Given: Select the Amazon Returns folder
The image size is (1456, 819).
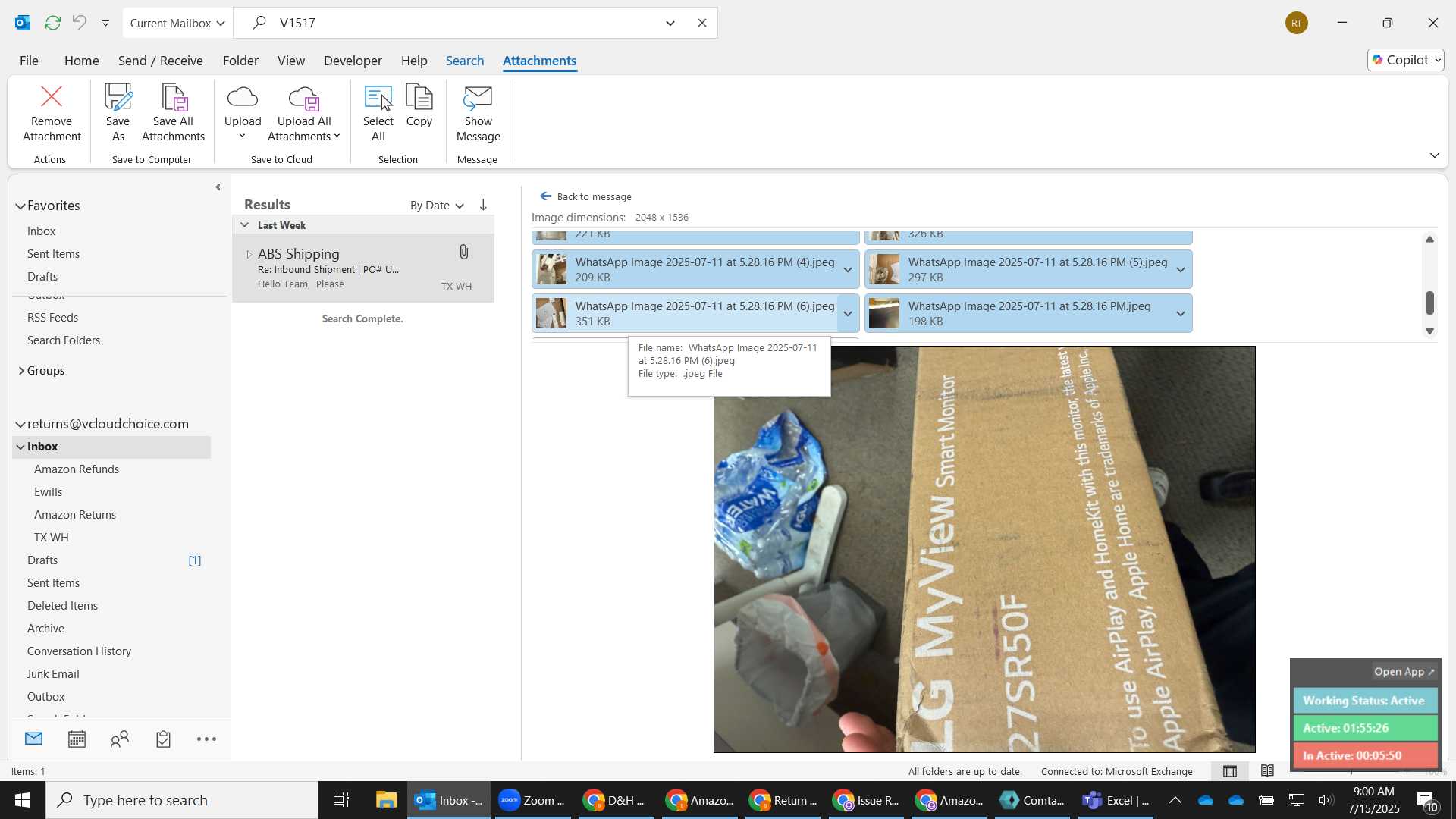Looking at the screenshot, I should [x=75, y=515].
